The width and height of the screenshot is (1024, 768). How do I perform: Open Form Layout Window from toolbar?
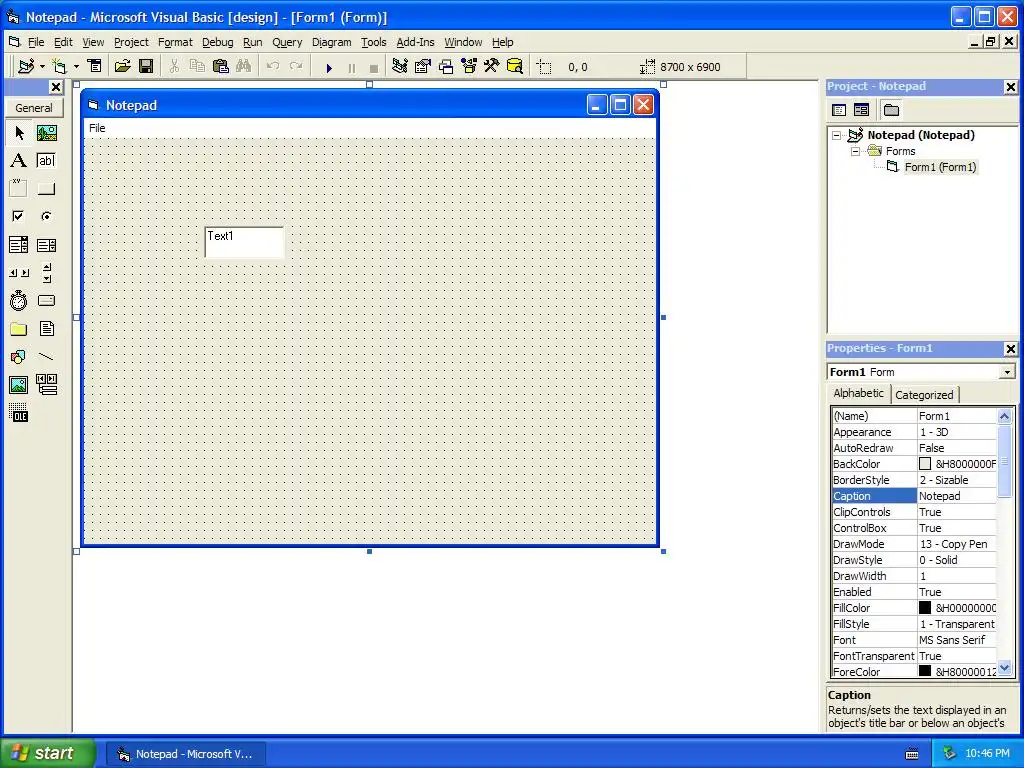pos(446,67)
